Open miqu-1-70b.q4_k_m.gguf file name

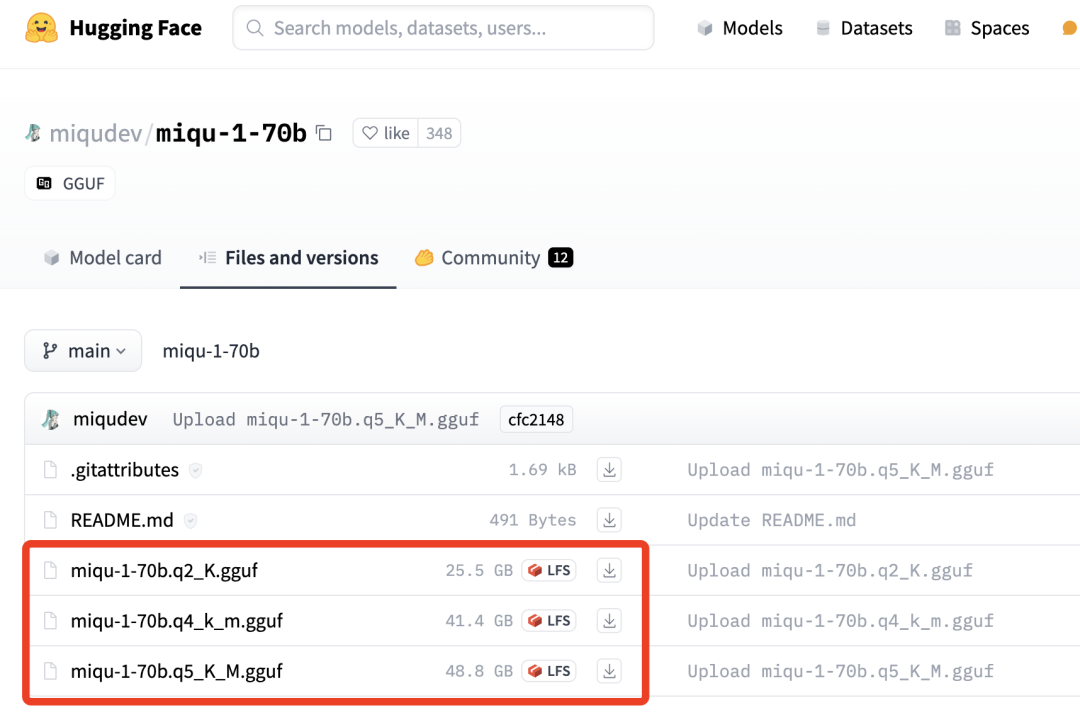click(x=176, y=621)
